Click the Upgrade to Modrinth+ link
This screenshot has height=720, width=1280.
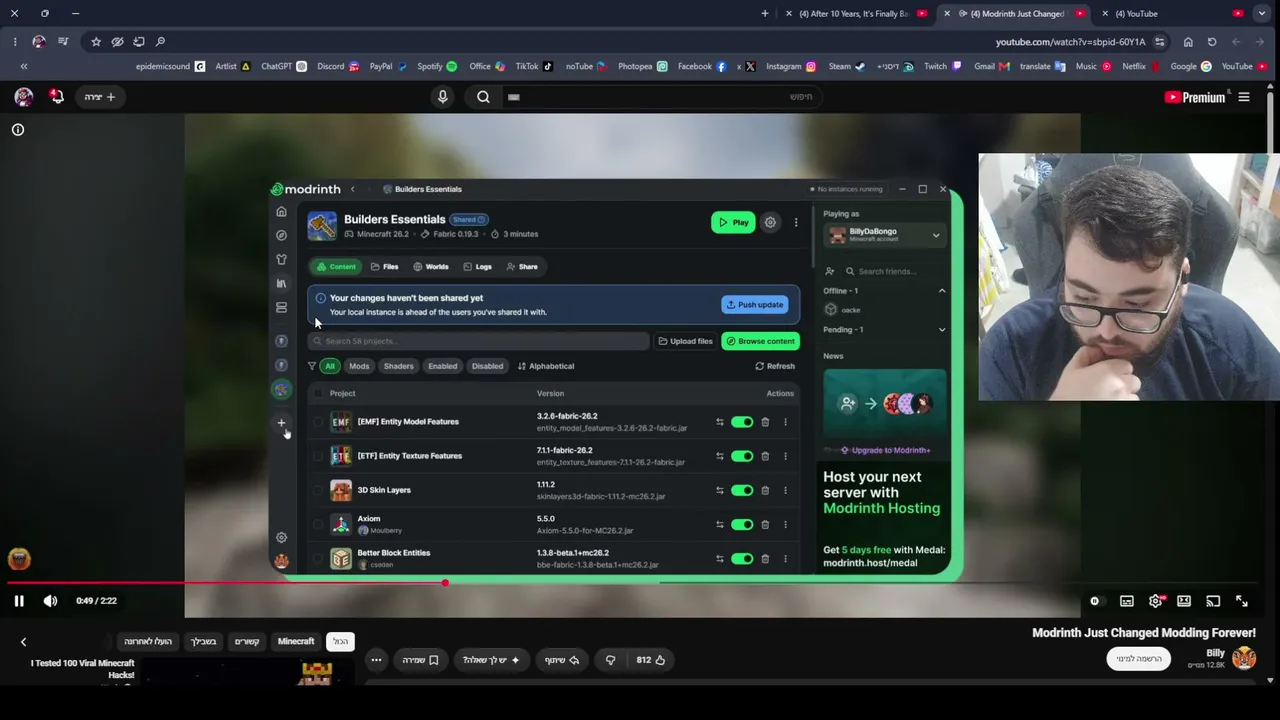coord(885,450)
